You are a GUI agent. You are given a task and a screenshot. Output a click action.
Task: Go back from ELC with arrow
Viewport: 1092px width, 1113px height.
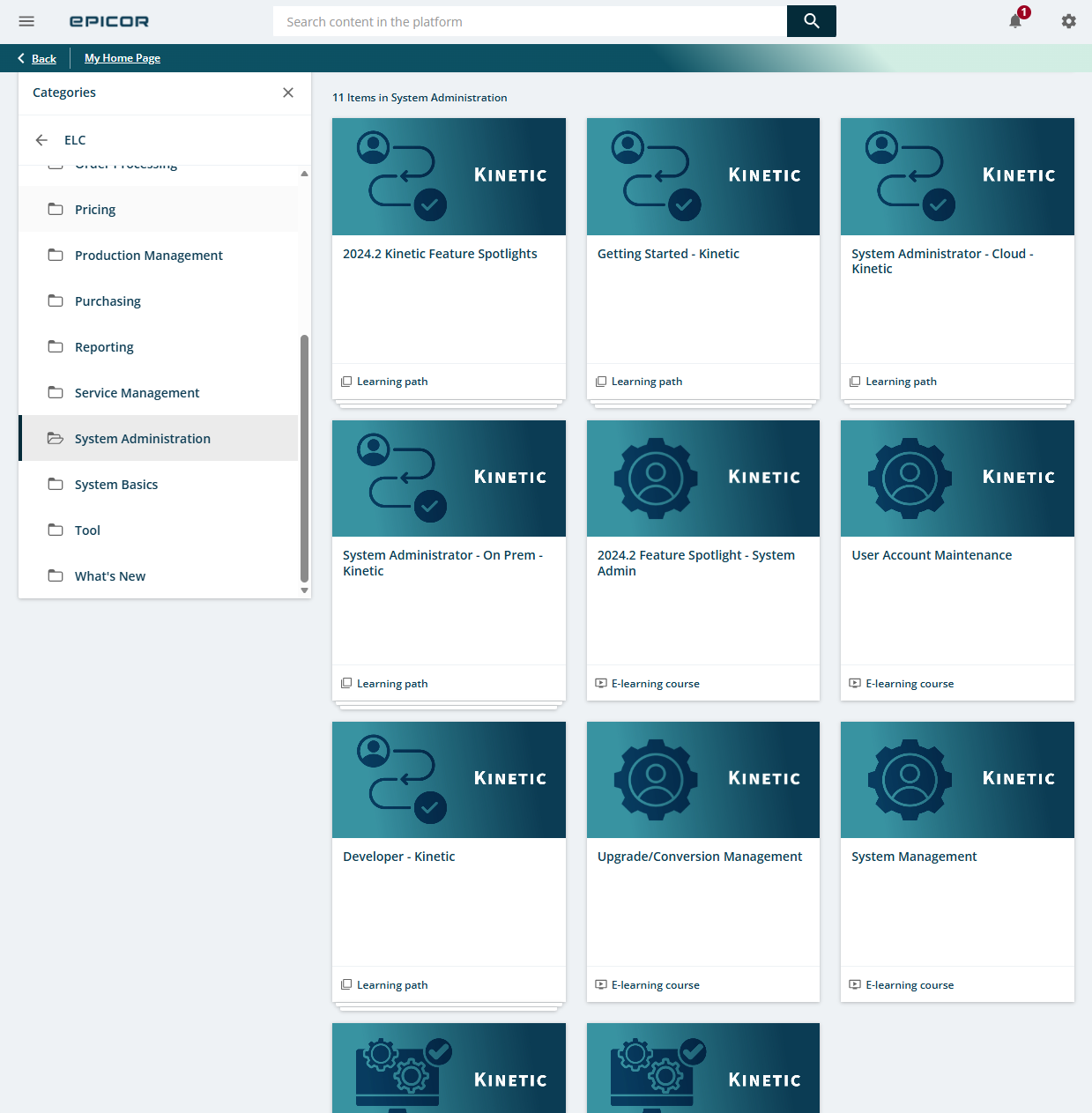coord(41,140)
